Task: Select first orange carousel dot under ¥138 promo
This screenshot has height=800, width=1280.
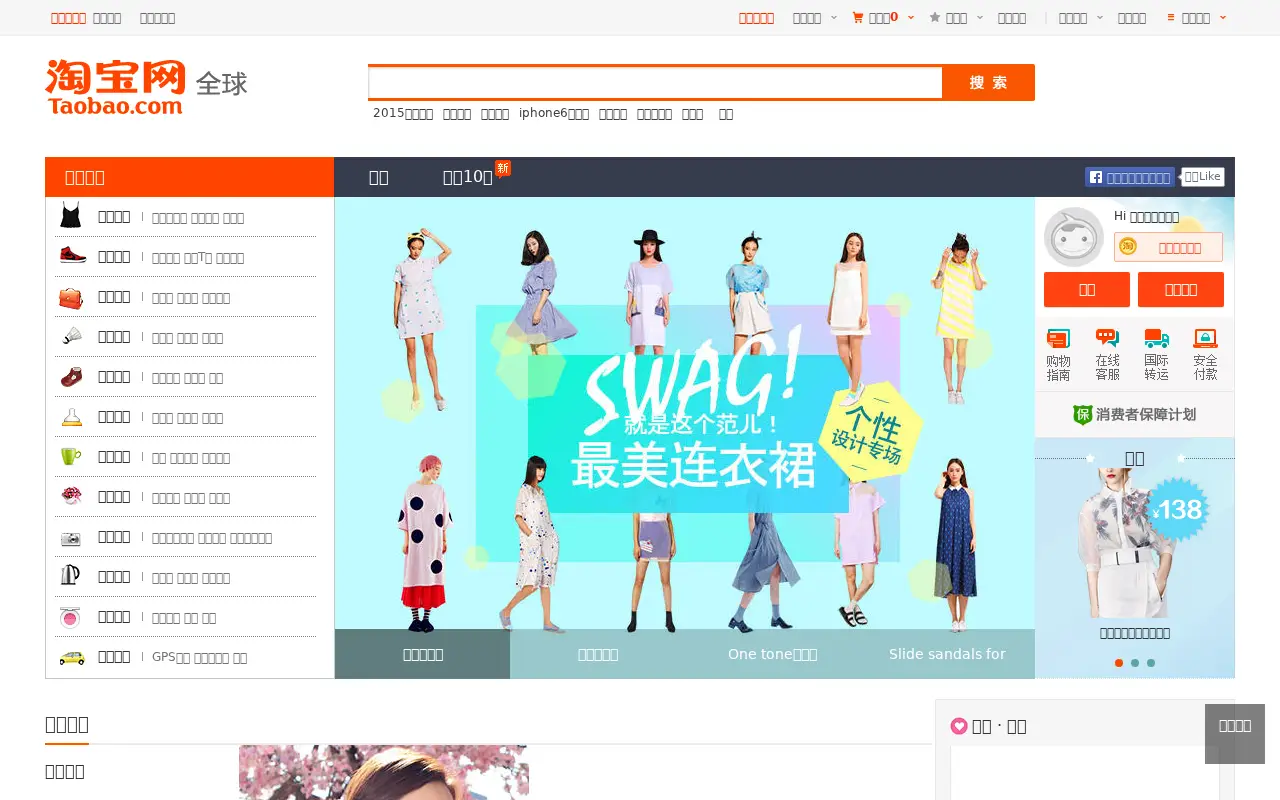Action: point(1119,663)
